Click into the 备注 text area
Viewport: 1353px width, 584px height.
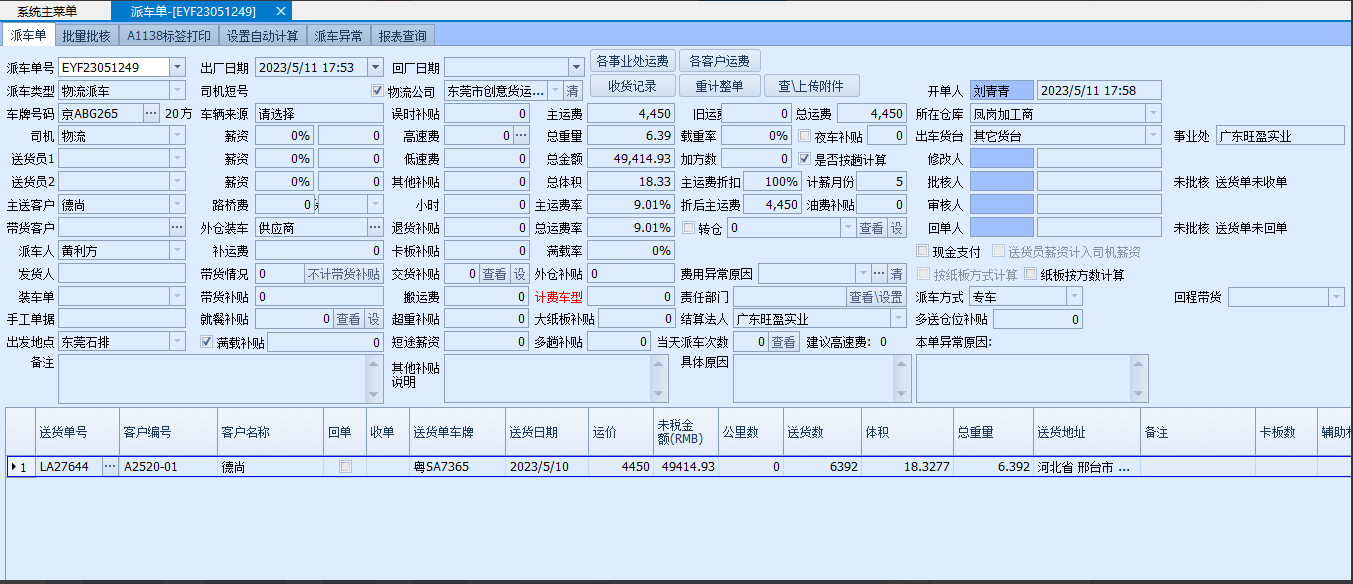[x=220, y=378]
